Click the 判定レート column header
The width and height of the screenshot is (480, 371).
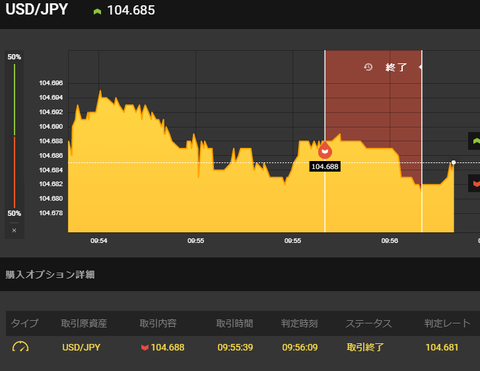[x=447, y=323]
